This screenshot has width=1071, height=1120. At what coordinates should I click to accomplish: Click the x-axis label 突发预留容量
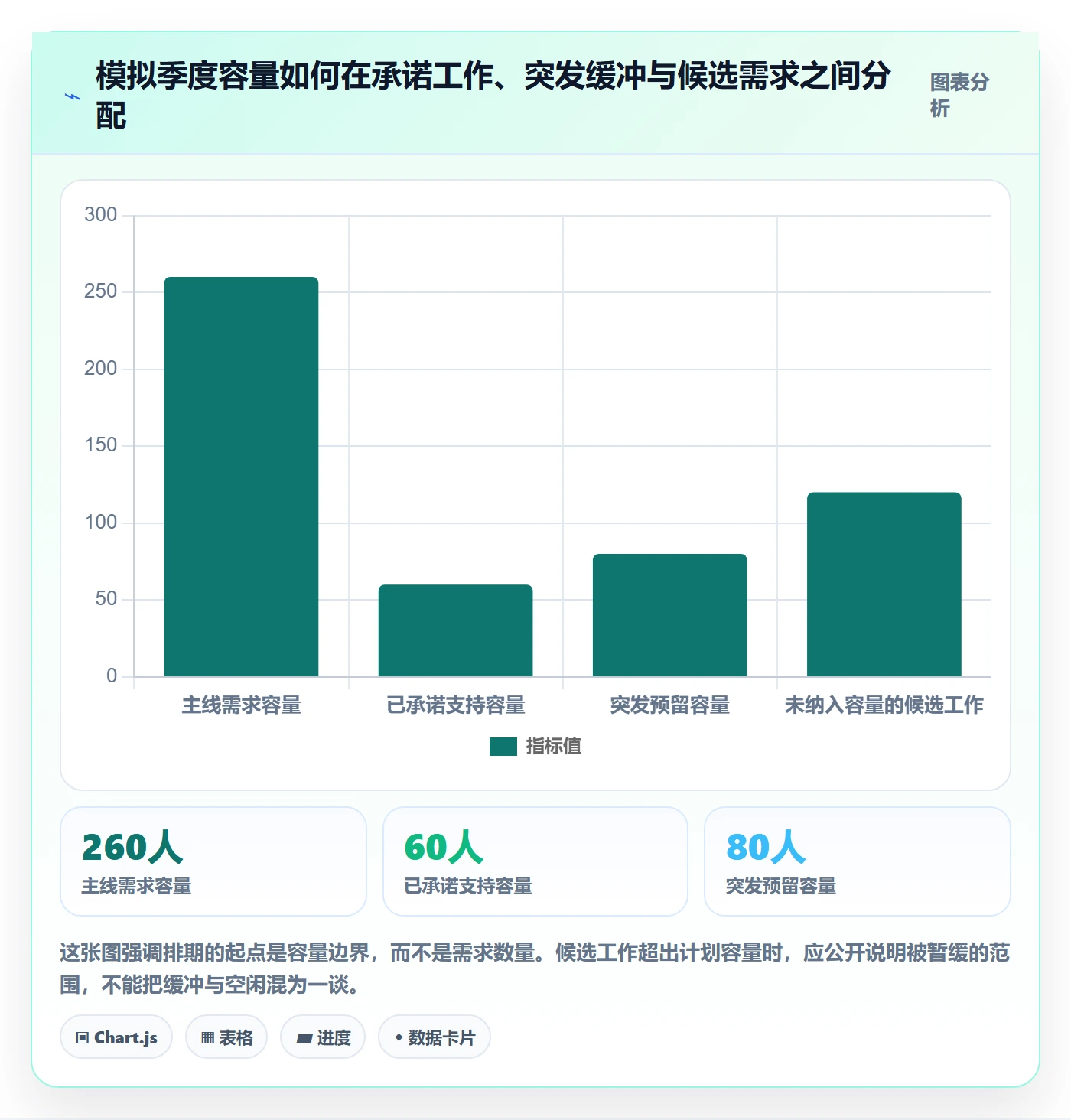[x=669, y=705]
